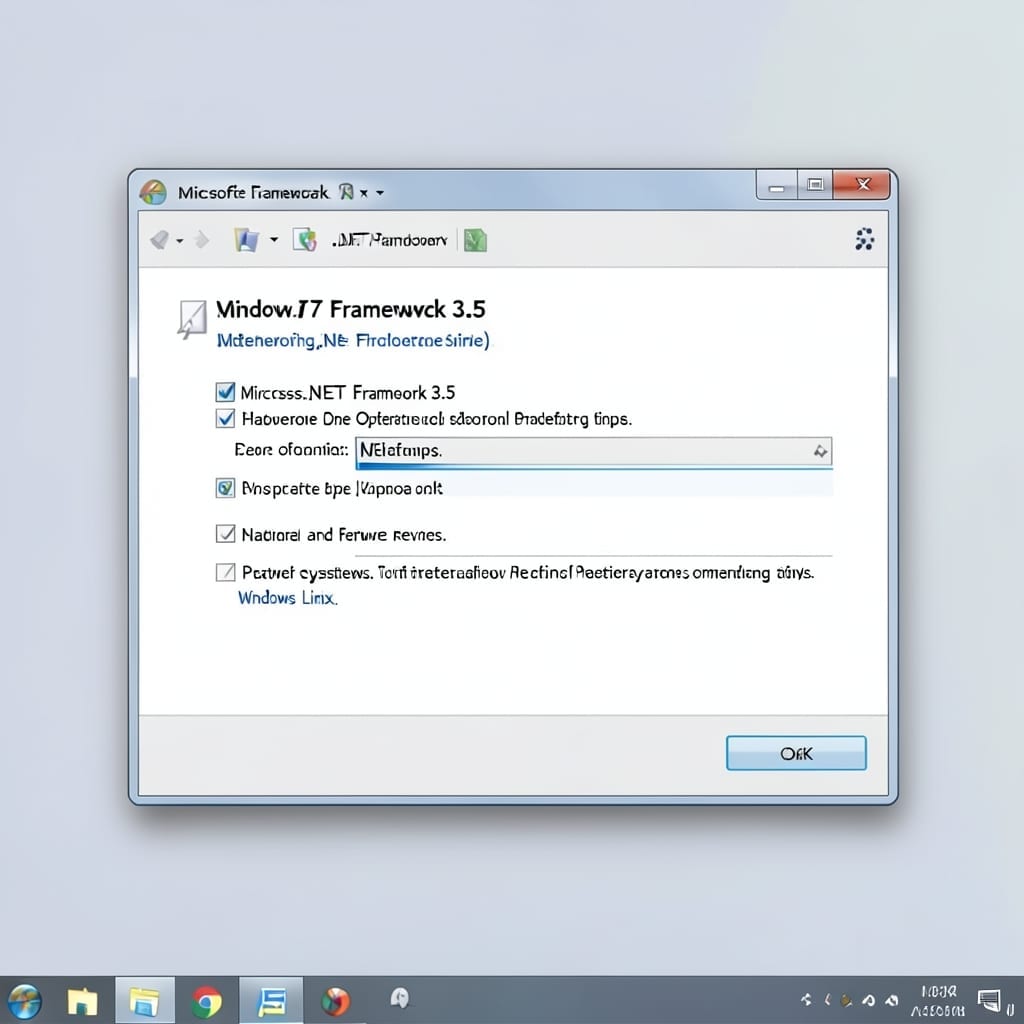Click the green check icon in toolbar
The width and height of the screenshot is (1024, 1024).
coord(475,240)
